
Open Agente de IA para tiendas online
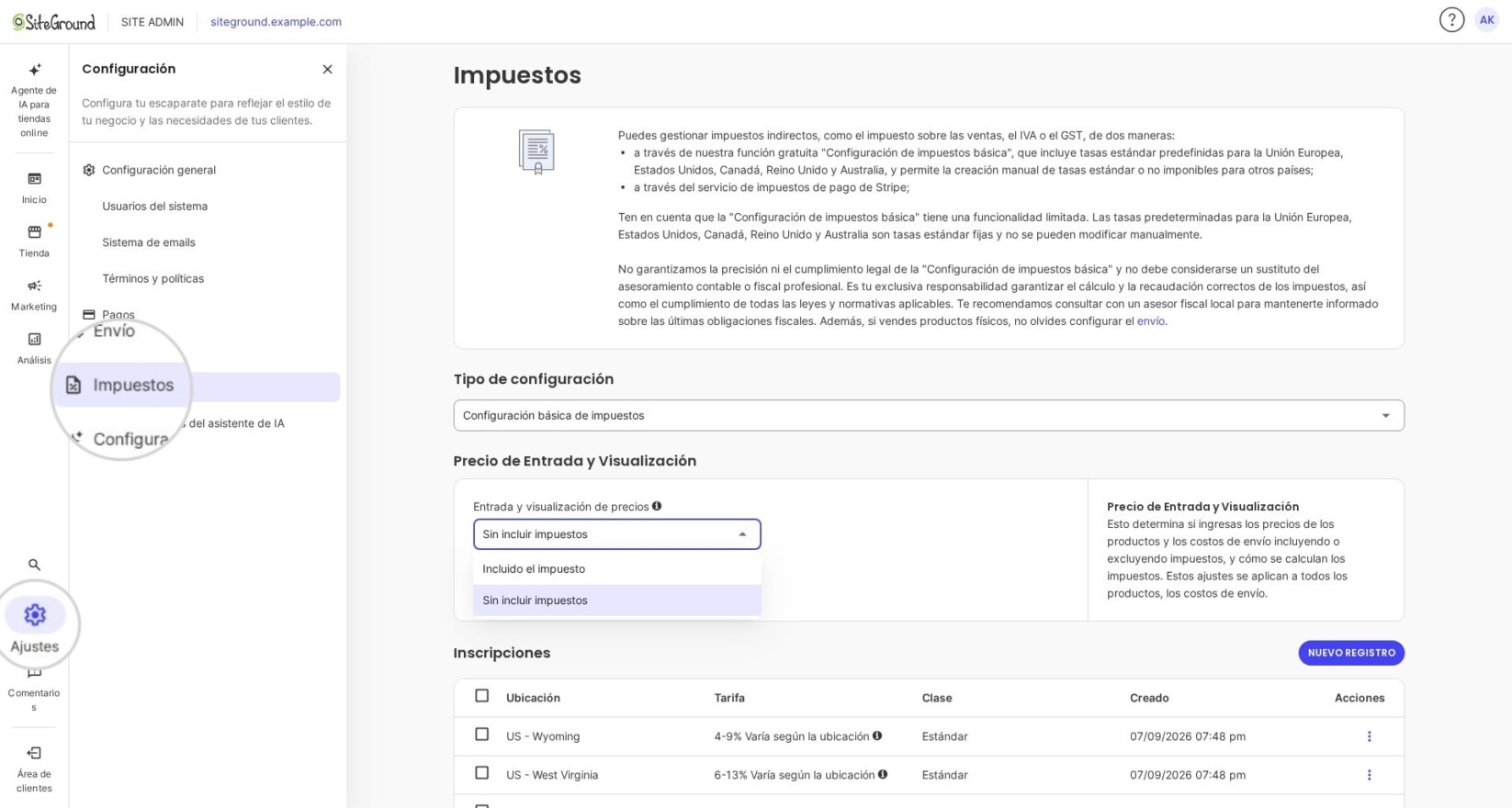[34, 100]
